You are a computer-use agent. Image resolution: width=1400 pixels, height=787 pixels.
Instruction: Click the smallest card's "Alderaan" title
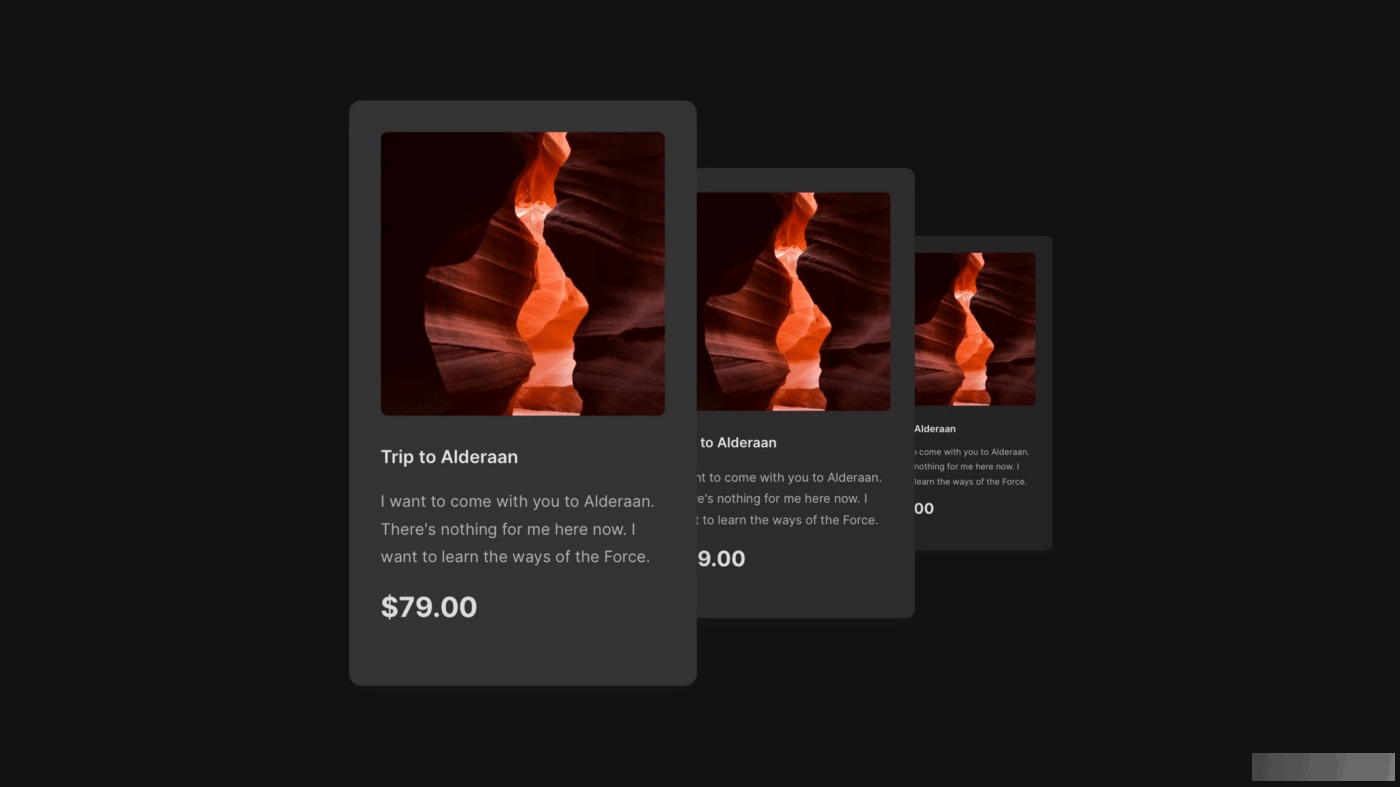[935, 429]
